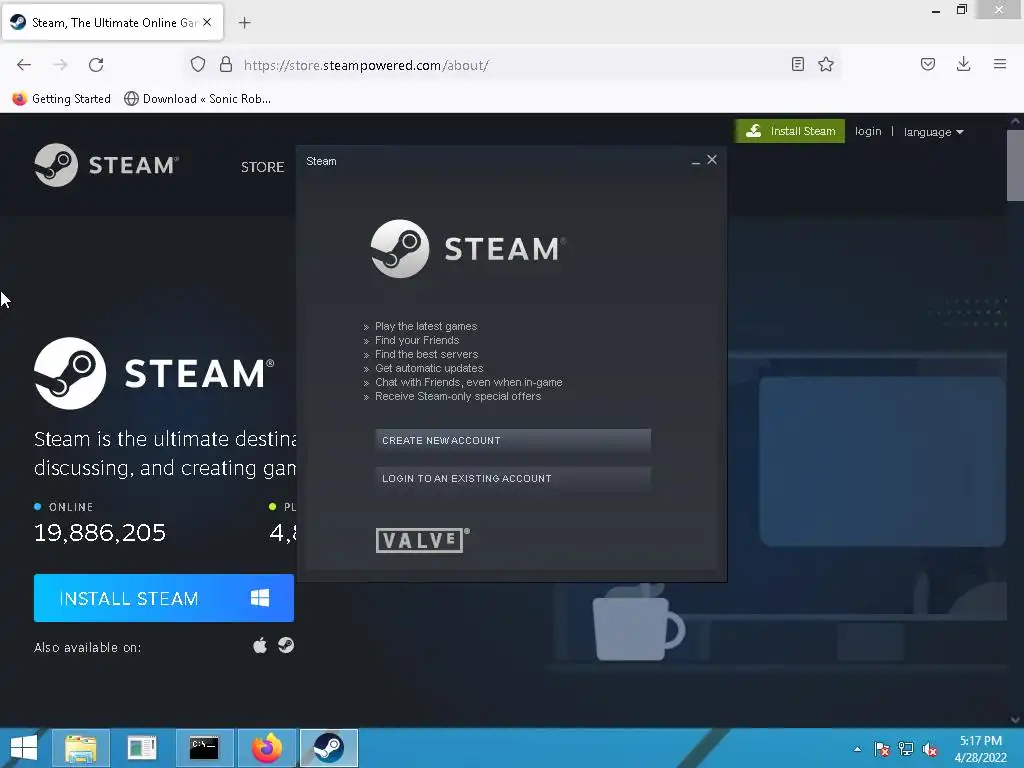Minimize the Steam dialog window
The image size is (1024, 768).
click(696, 161)
